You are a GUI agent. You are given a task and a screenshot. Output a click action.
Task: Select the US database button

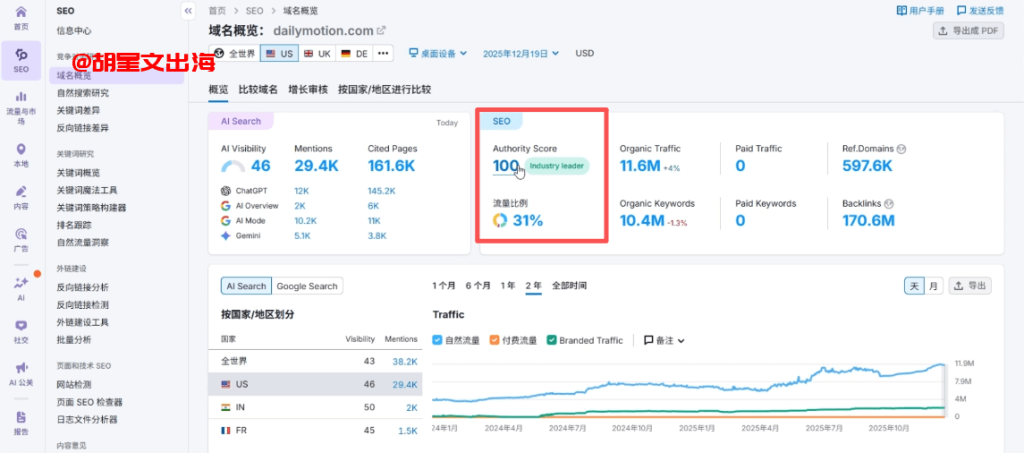[279, 54]
